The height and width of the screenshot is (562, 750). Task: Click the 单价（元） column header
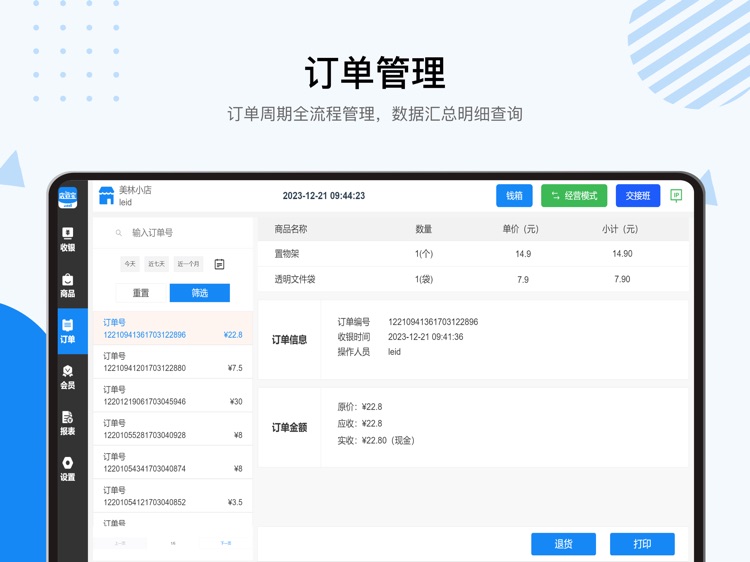[520, 229]
